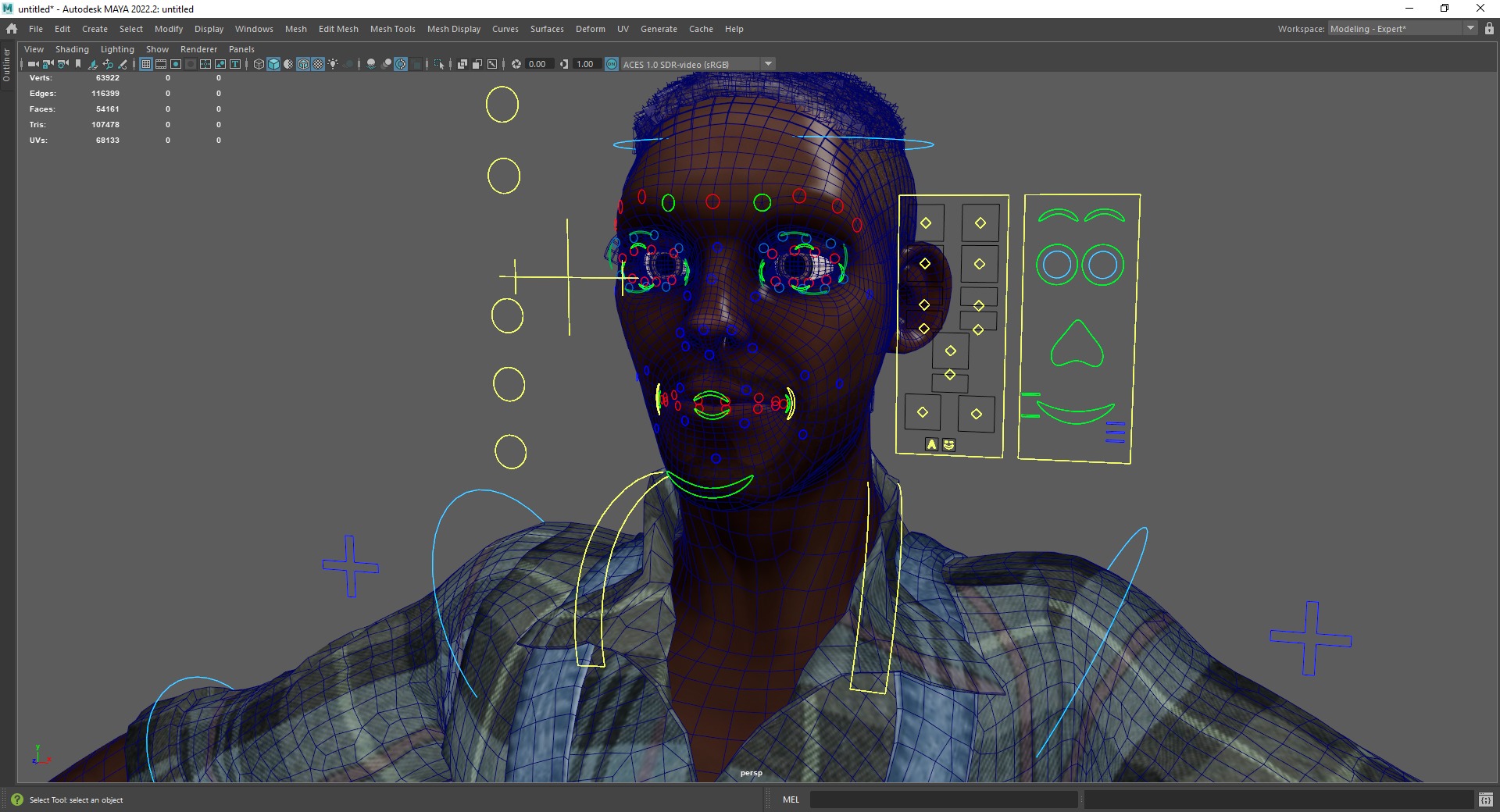Click the Exposure value field 0.00

540,64
